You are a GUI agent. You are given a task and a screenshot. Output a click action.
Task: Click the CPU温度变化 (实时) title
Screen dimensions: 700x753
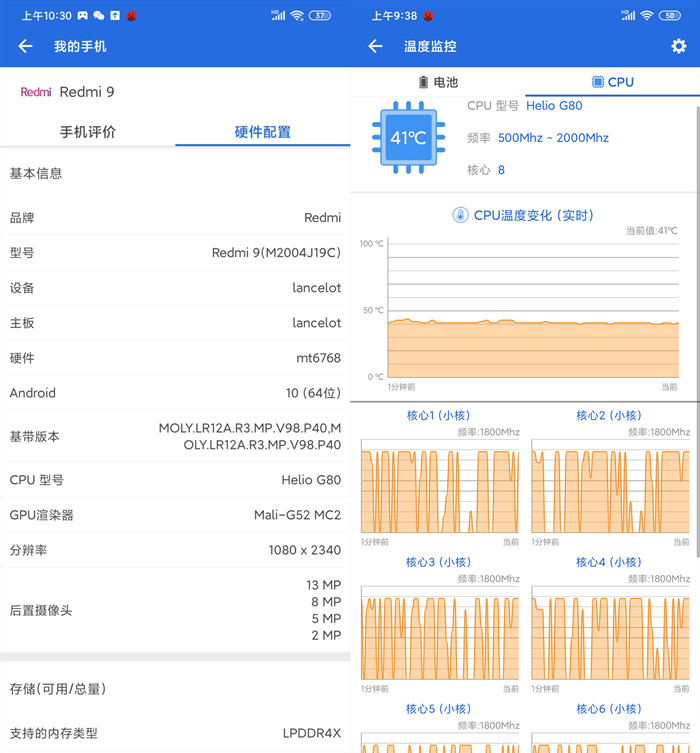(533, 215)
